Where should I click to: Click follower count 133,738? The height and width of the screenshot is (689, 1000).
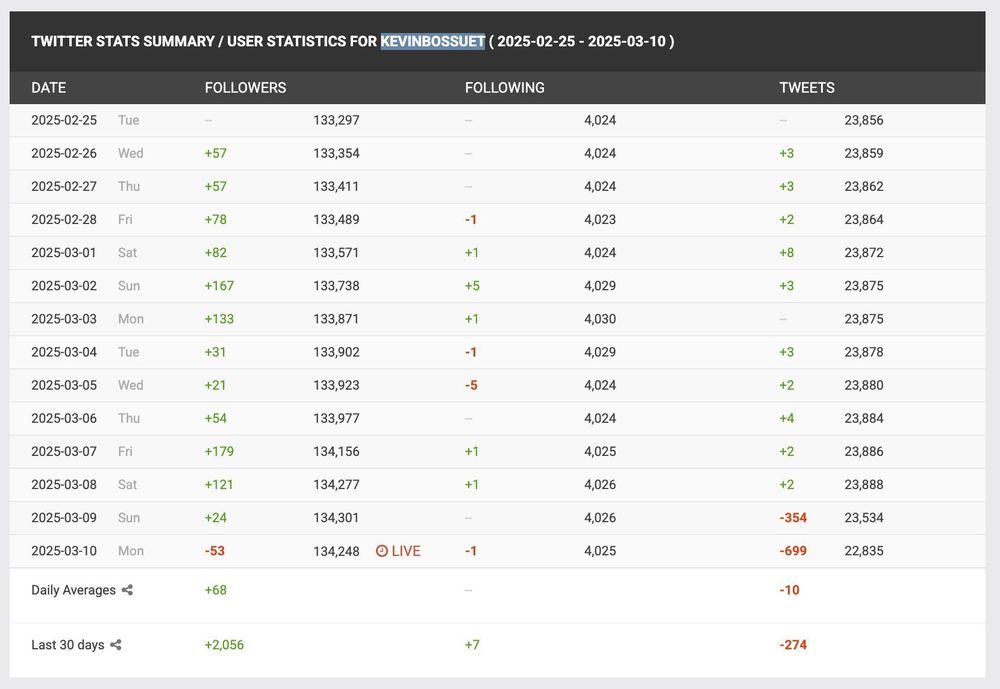tap(336, 286)
